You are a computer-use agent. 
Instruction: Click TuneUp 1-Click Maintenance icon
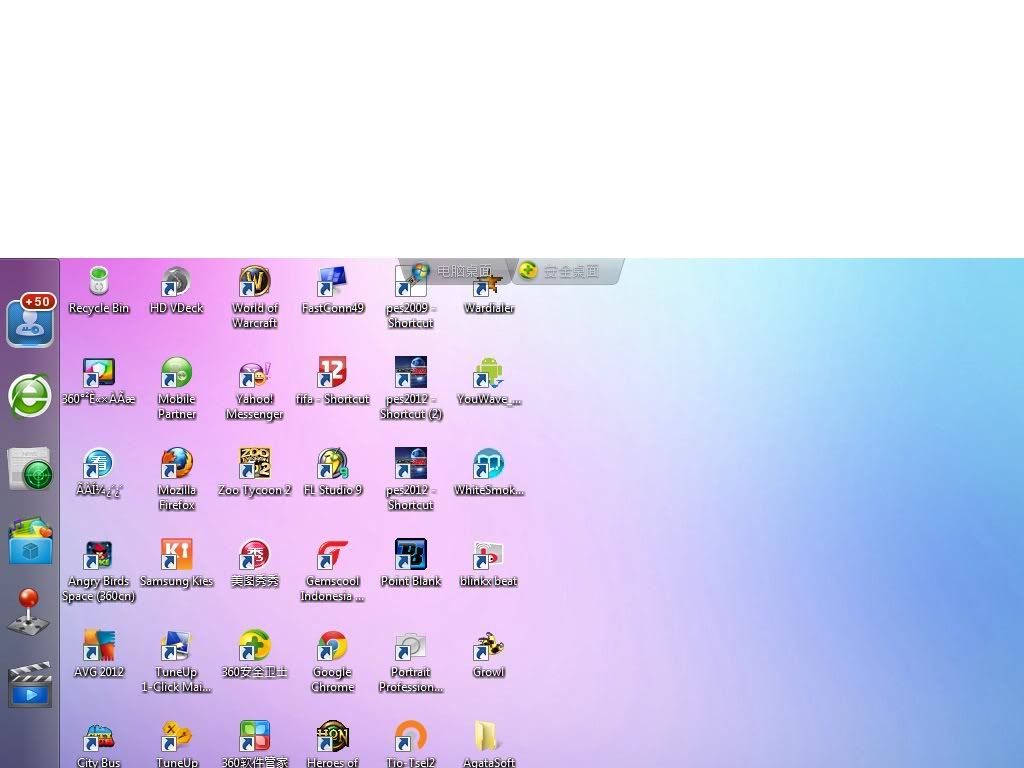(176, 646)
